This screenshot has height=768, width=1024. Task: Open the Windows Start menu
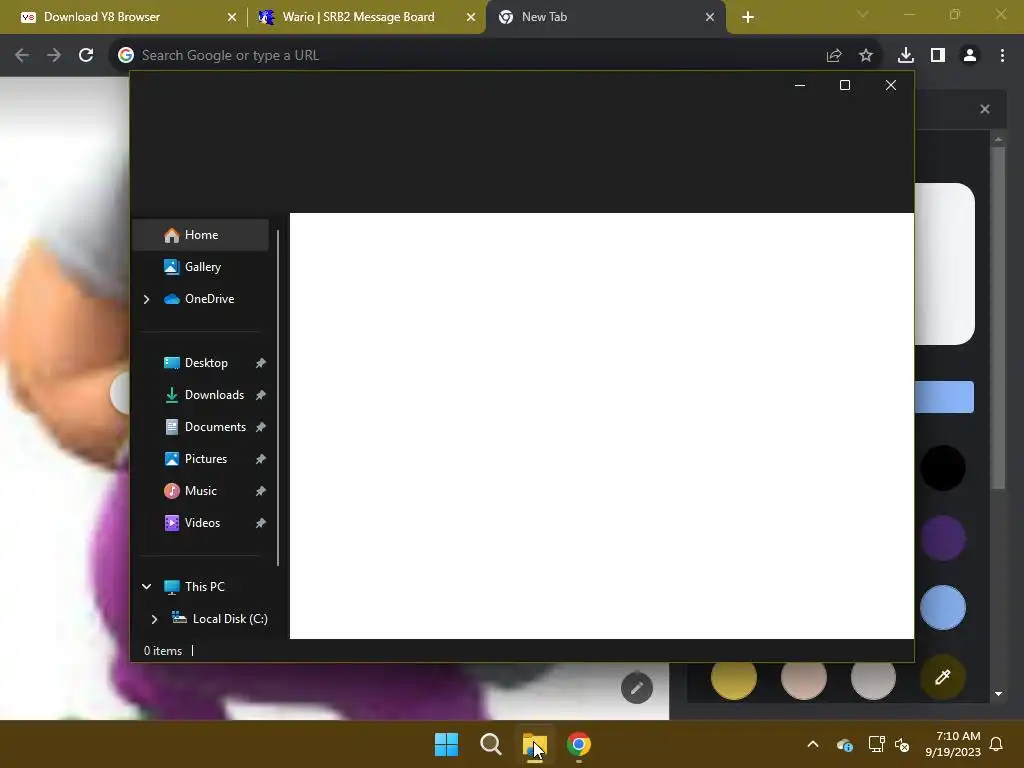(446, 744)
